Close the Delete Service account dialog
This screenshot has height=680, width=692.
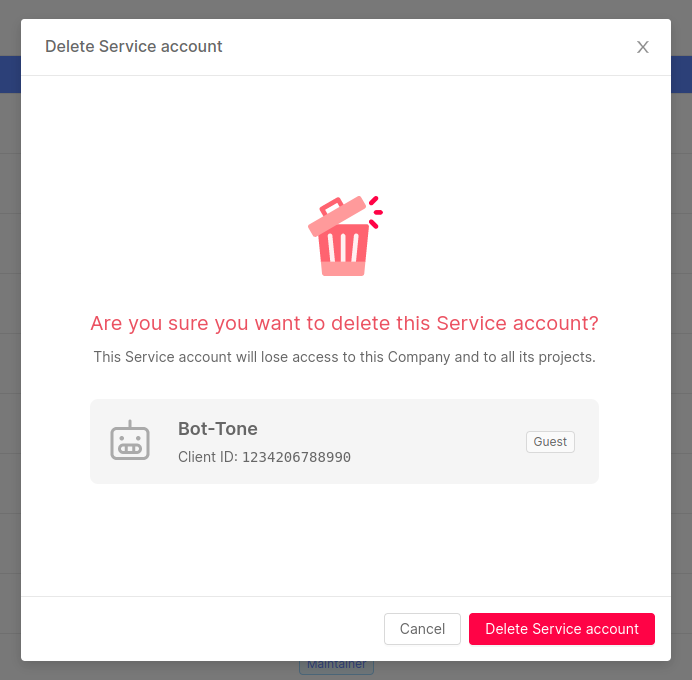click(x=643, y=47)
